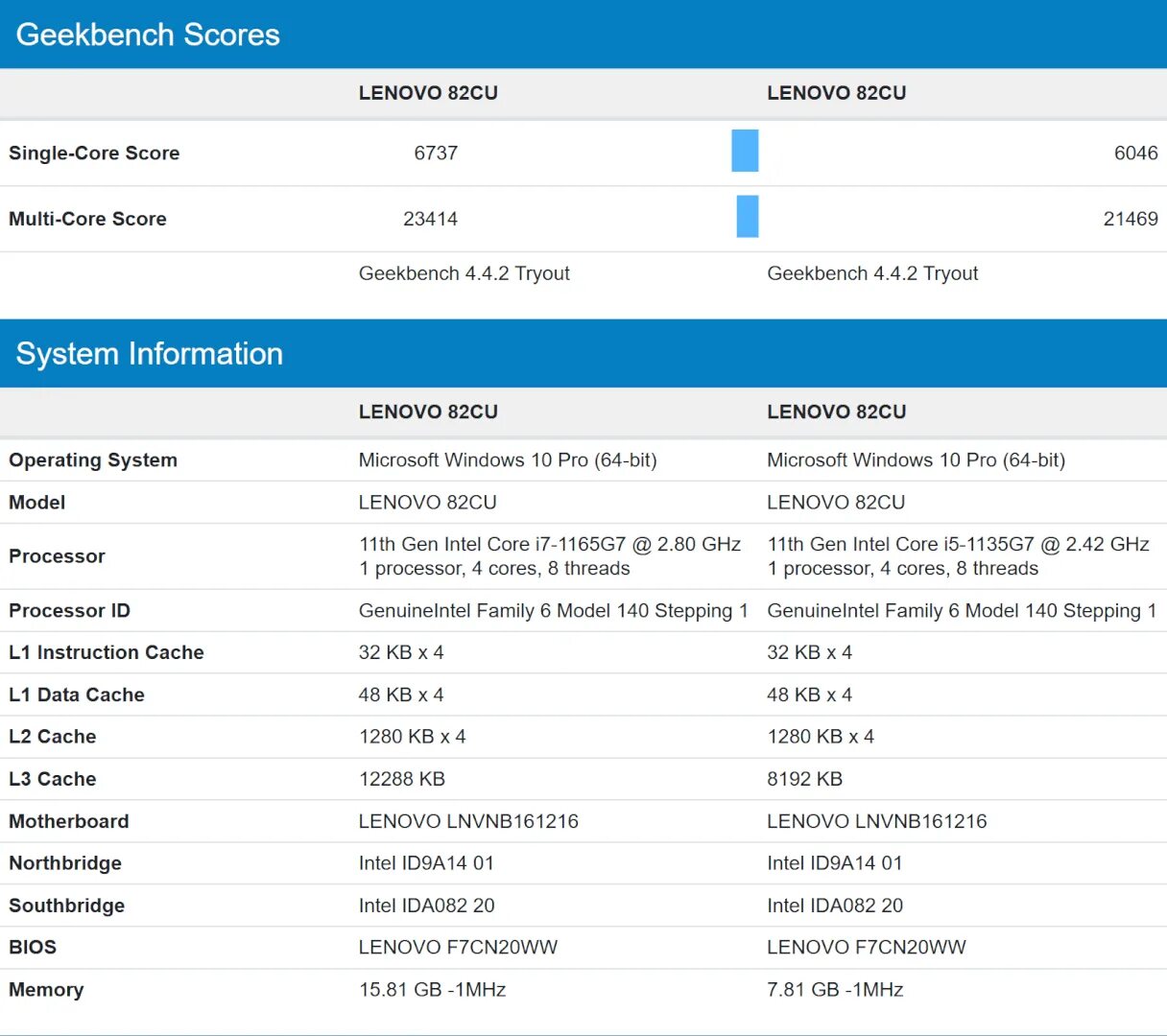The width and height of the screenshot is (1167, 1036).
Task: Click the first System Information LENOVO 82CU header
Action: coord(428,412)
